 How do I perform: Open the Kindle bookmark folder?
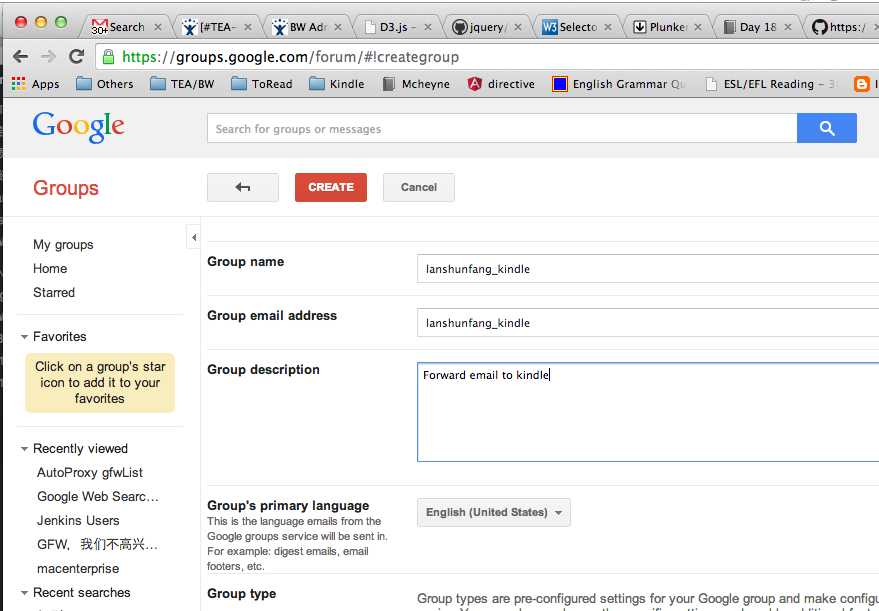tap(336, 84)
